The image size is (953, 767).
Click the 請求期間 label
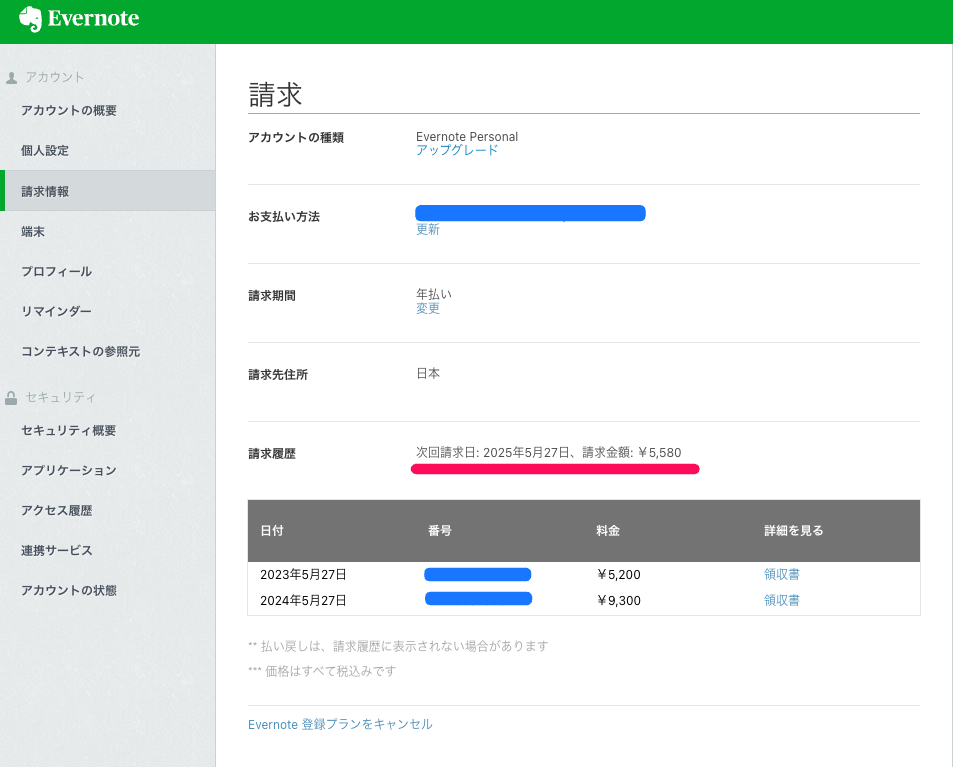point(272,295)
